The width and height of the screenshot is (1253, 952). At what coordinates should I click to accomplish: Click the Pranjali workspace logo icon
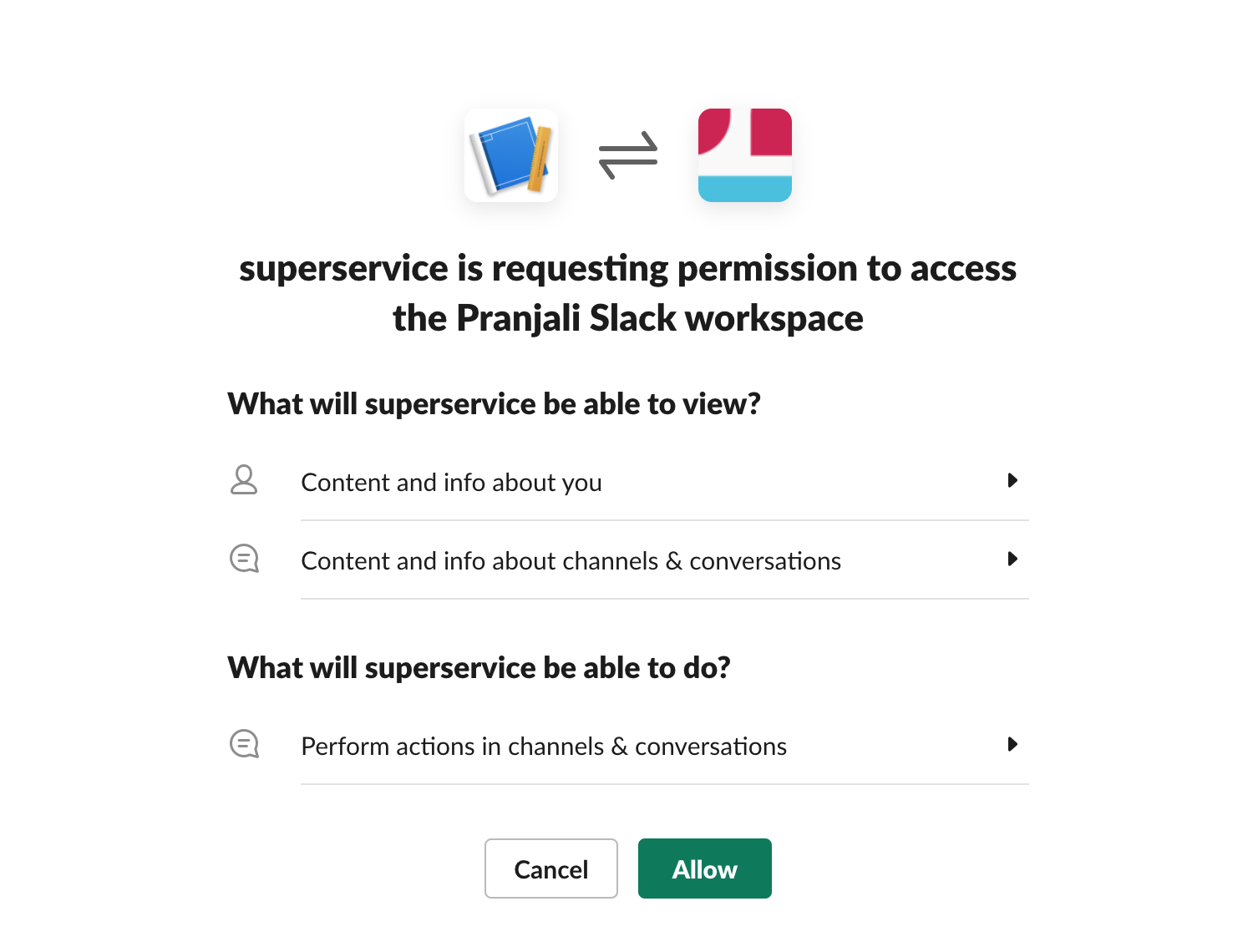click(x=744, y=155)
